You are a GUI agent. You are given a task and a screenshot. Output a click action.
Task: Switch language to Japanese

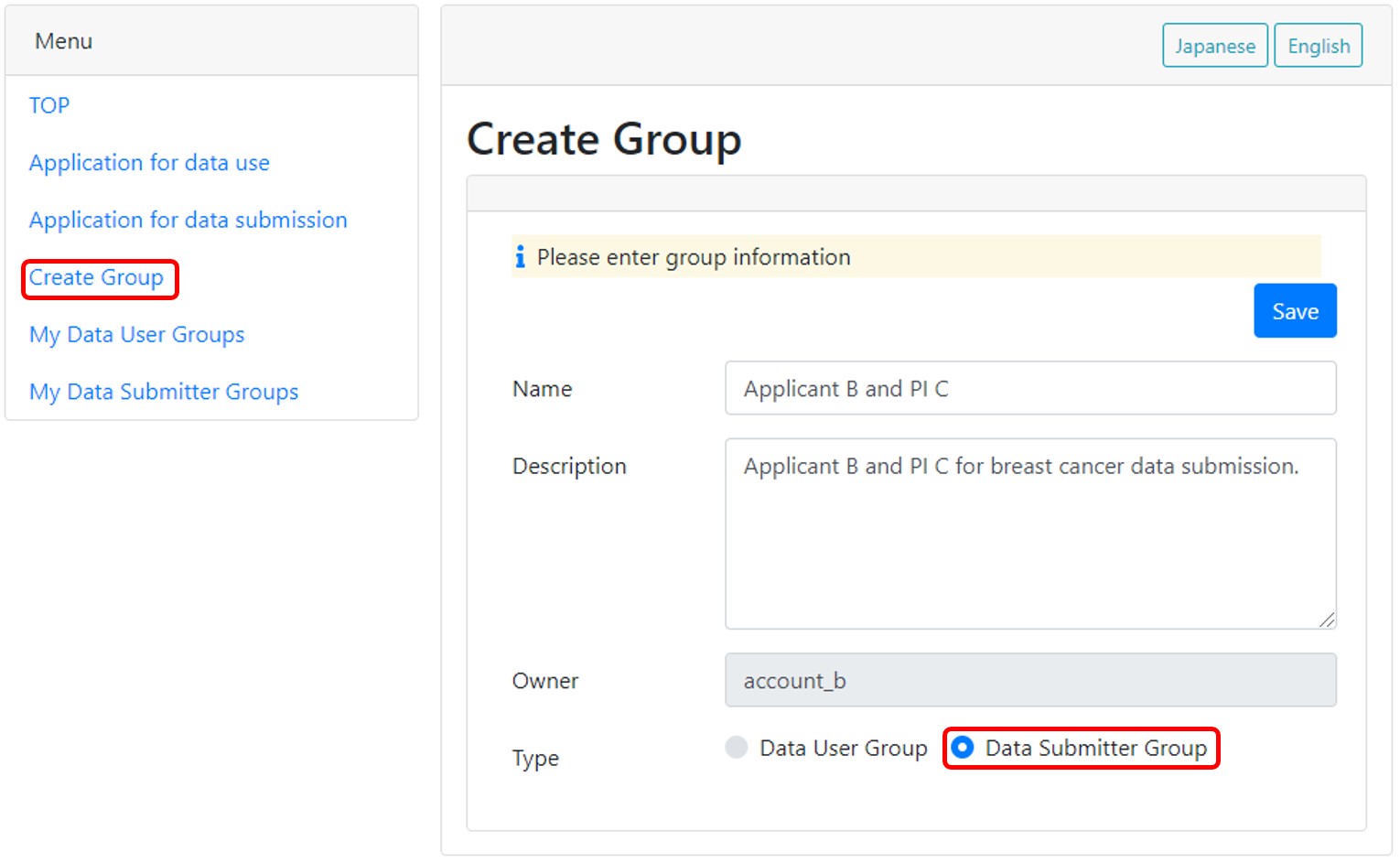(x=1214, y=46)
